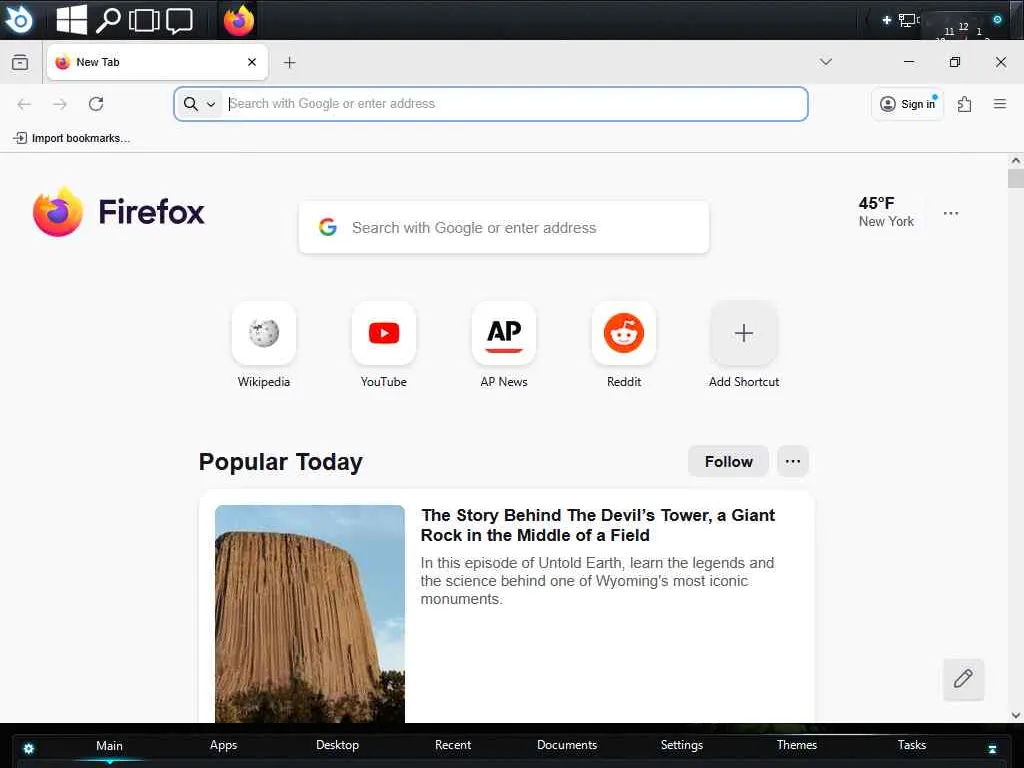Expand the list all tabs chevron
Viewport: 1024px width, 768px height.
tap(825, 62)
